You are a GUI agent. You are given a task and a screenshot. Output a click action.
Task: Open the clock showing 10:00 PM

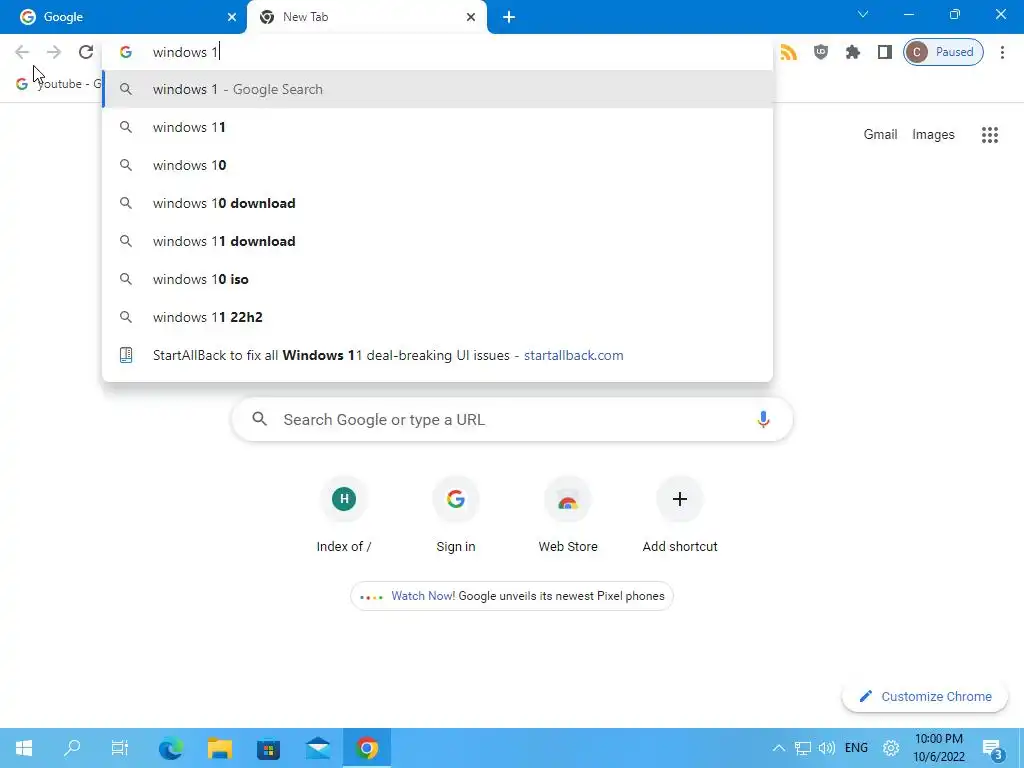(939, 748)
